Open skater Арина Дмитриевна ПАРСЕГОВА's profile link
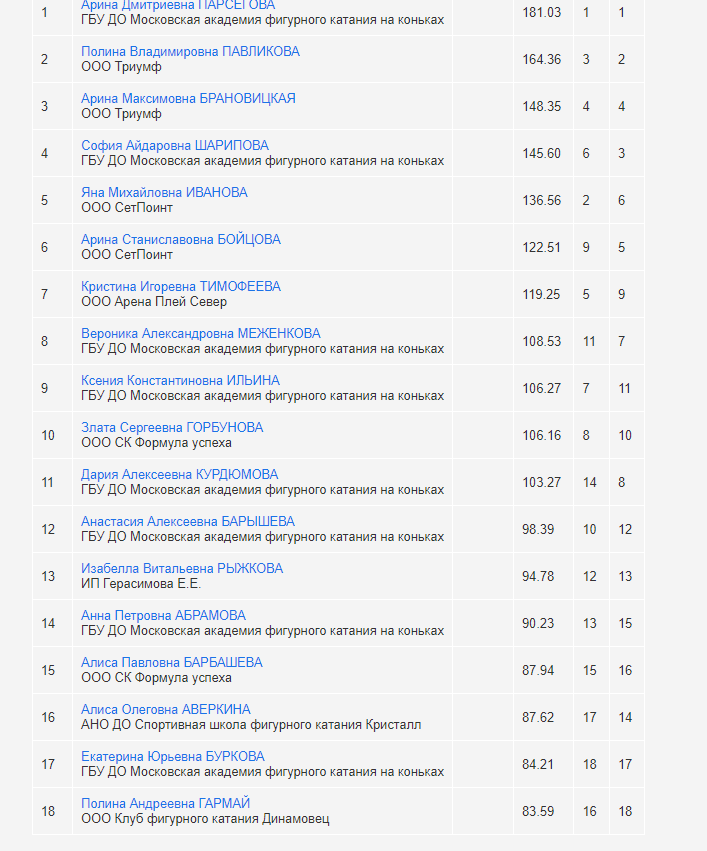Viewport: 707px width, 851px height. point(177,5)
